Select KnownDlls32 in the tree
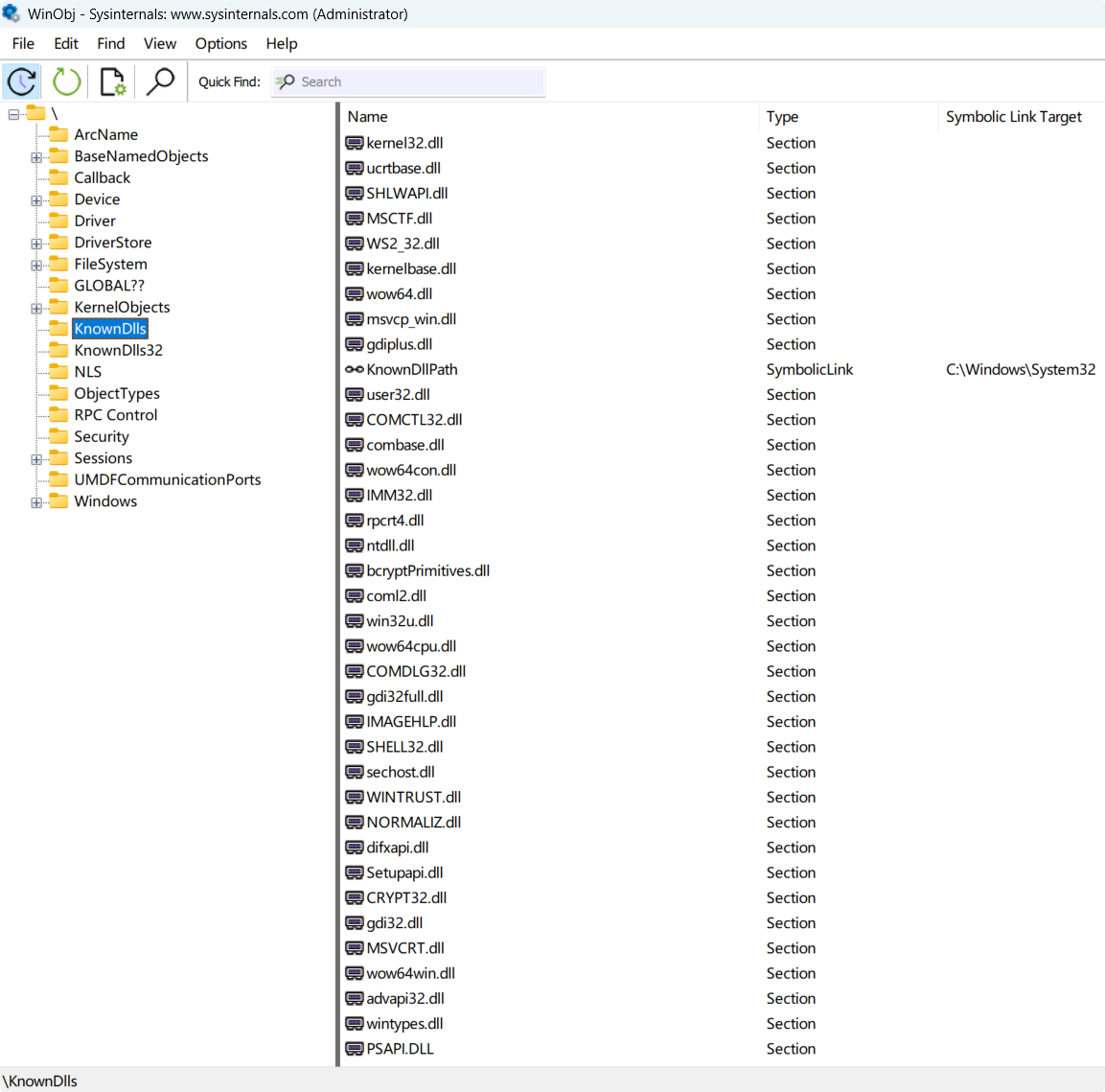 [119, 350]
